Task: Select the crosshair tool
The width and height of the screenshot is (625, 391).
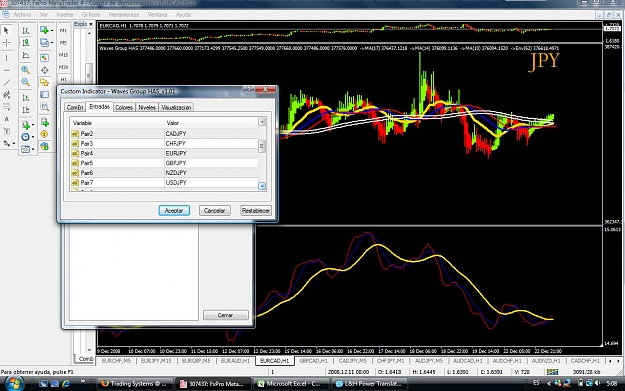Action: [x=6, y=43]
